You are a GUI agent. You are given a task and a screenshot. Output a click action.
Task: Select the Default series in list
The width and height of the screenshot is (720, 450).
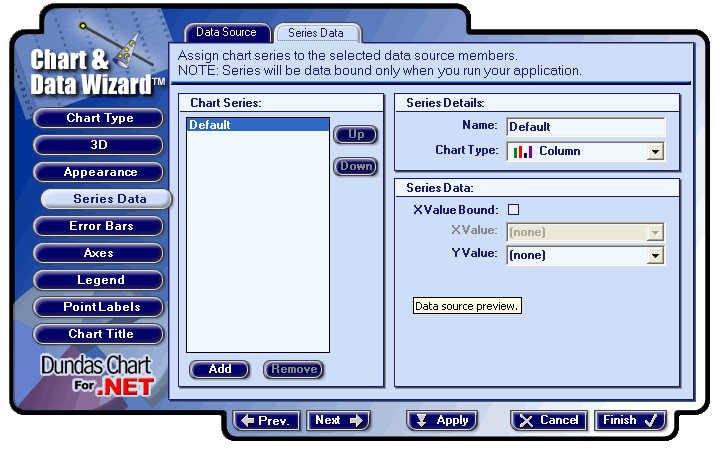click(x=258, y=125)
